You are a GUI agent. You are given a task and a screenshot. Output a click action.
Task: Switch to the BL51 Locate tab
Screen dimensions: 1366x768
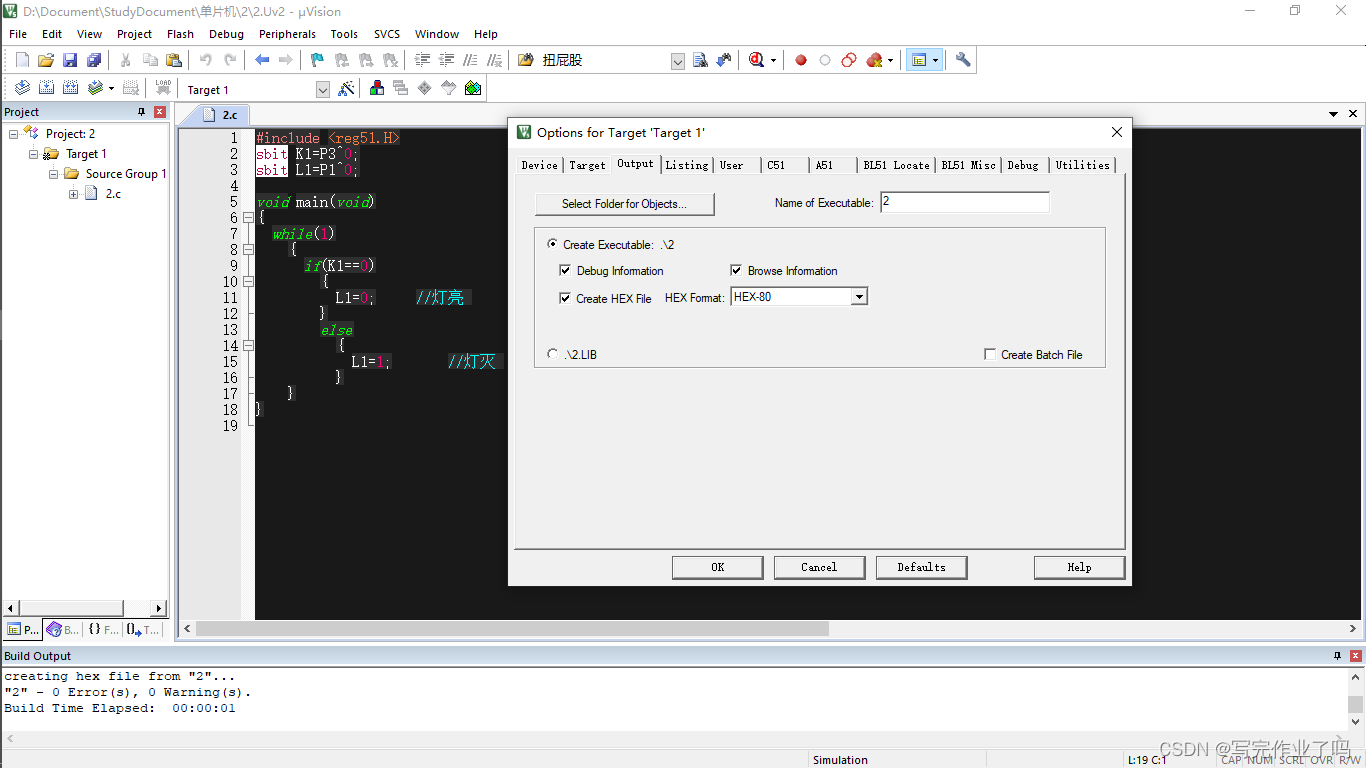[x=897, y=165]
